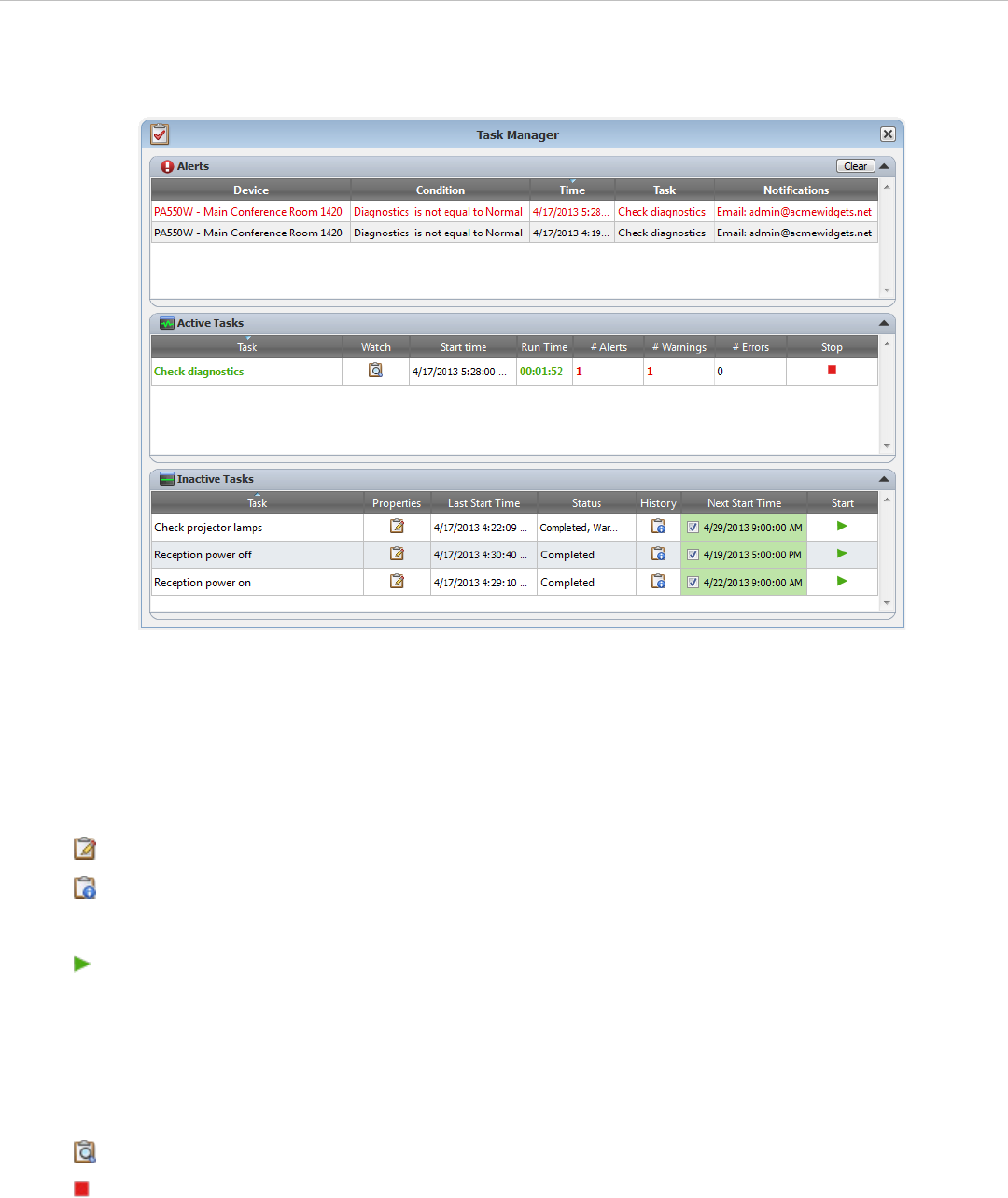Click the properties legend icon below the window
This screenshot has width=1008, height=1198.
tap(85, 849)
